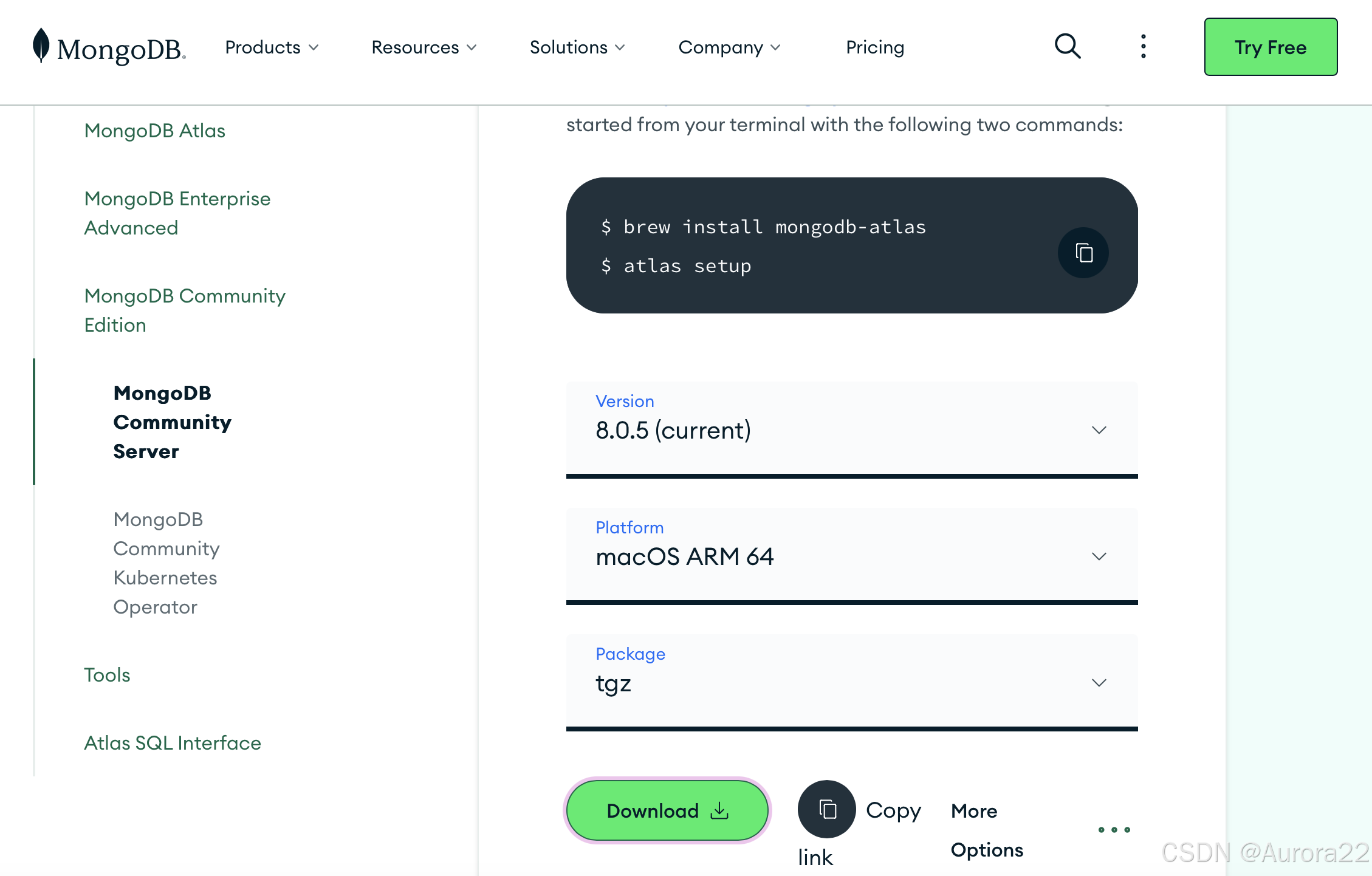Click the Copy link round icon
The height and width of the screenshot is (876, 1372).
click(826, 809)
